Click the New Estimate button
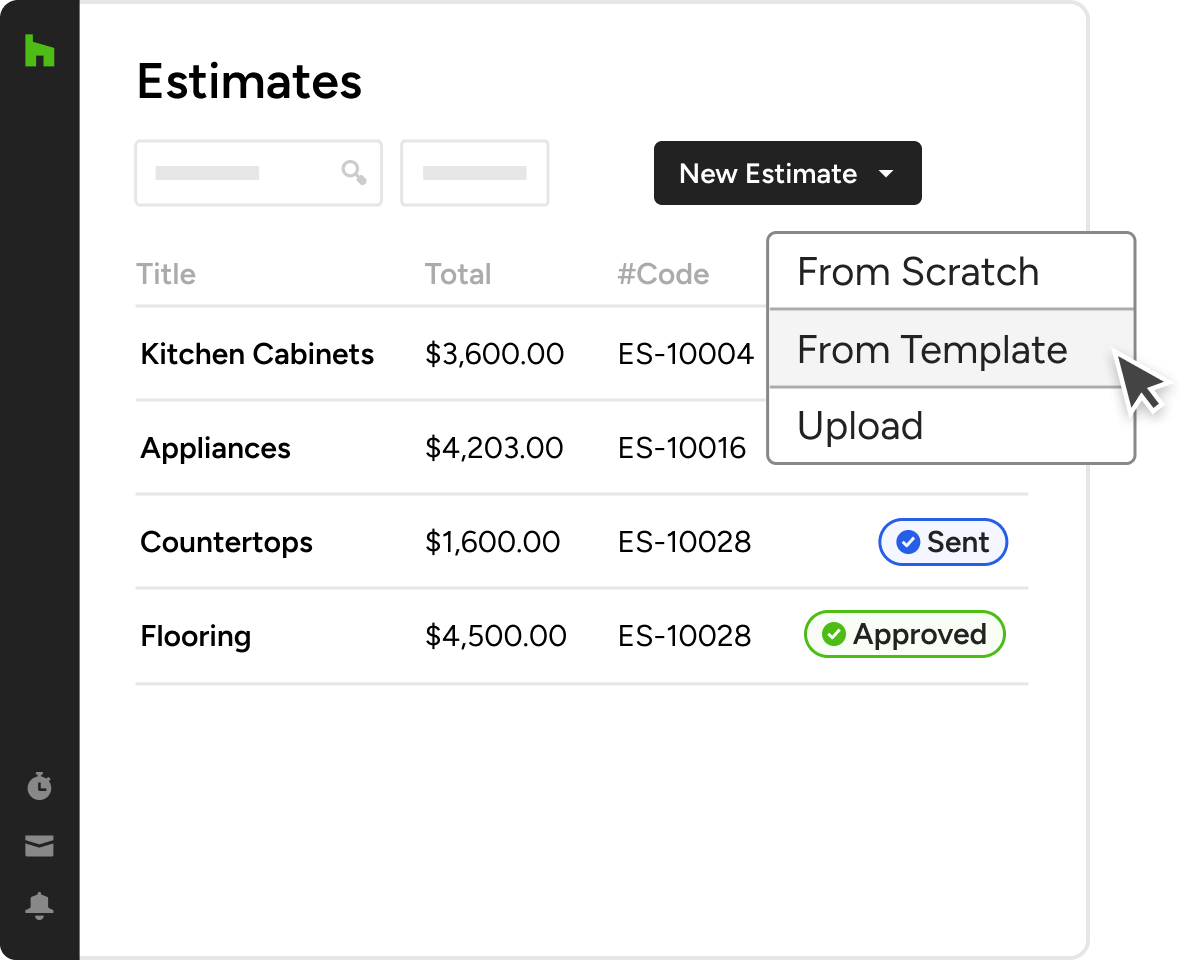This screenshot has width=1180, height=960. pyautogui.click(x=768, y=174)
